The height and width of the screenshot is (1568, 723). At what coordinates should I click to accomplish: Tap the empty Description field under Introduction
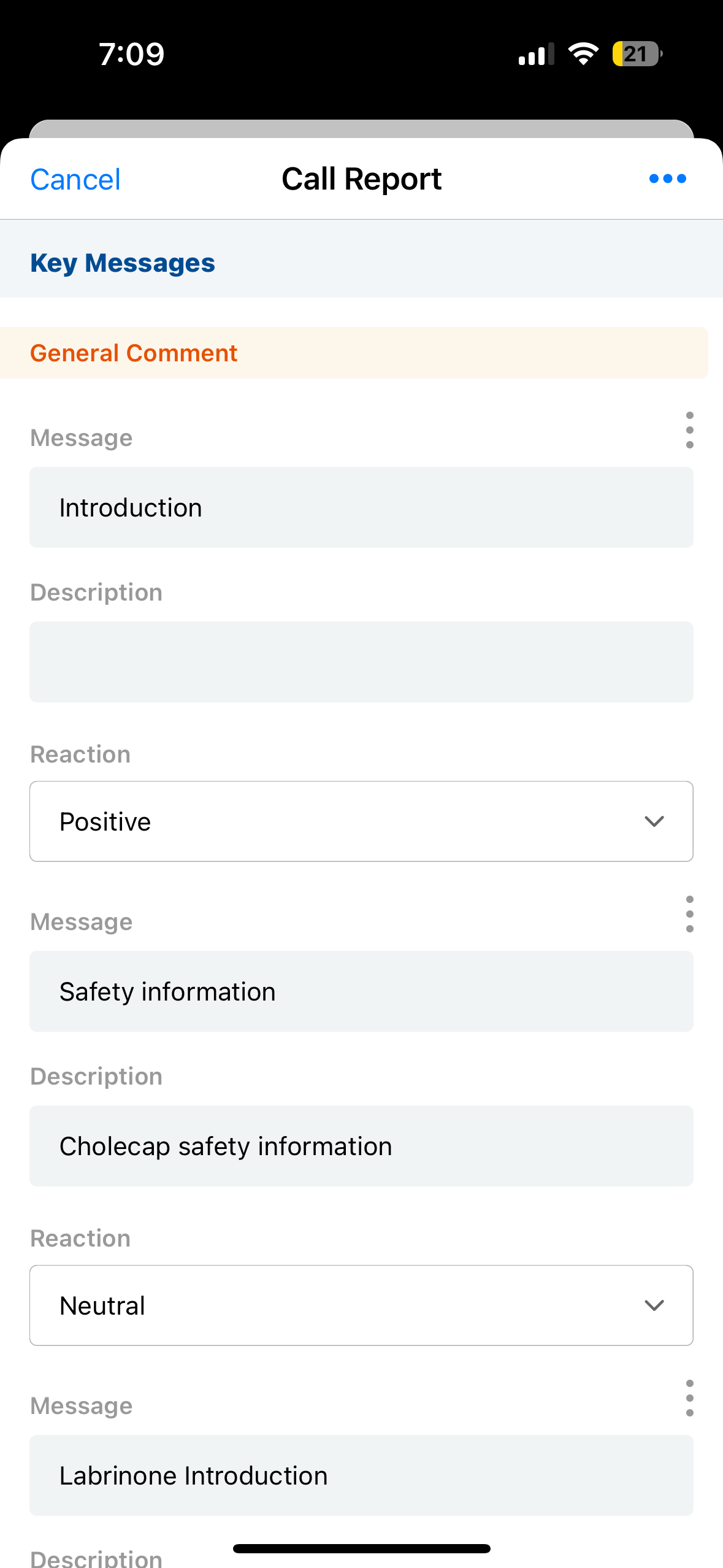[361, 662]
